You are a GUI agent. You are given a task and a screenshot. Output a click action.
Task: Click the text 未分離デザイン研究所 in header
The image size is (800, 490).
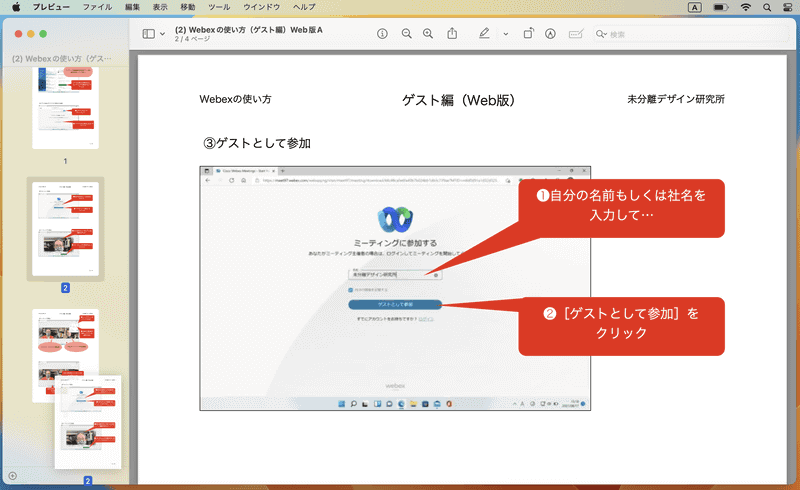[x=676, y=99]
